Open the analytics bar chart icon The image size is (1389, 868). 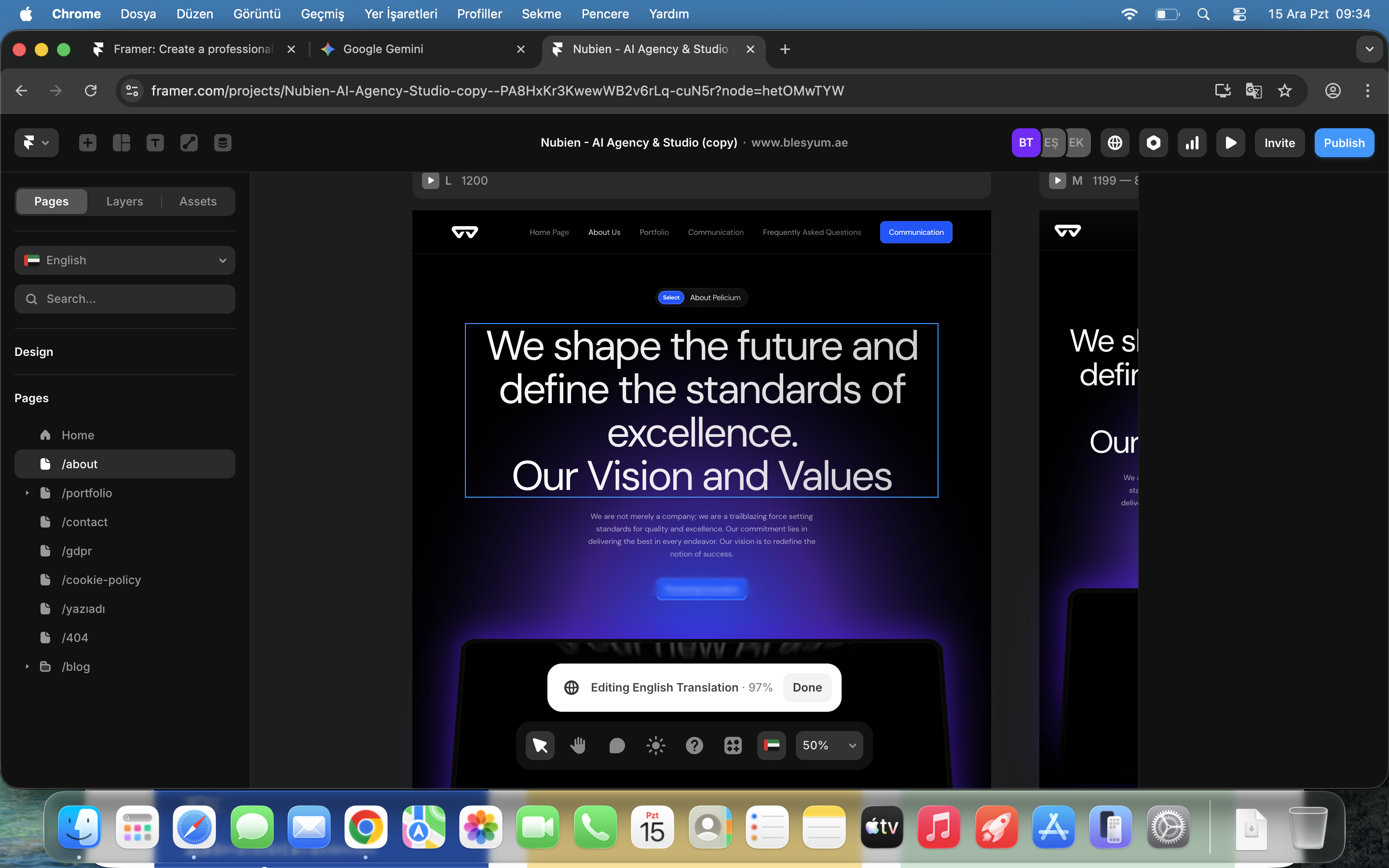pos(1192,143)
